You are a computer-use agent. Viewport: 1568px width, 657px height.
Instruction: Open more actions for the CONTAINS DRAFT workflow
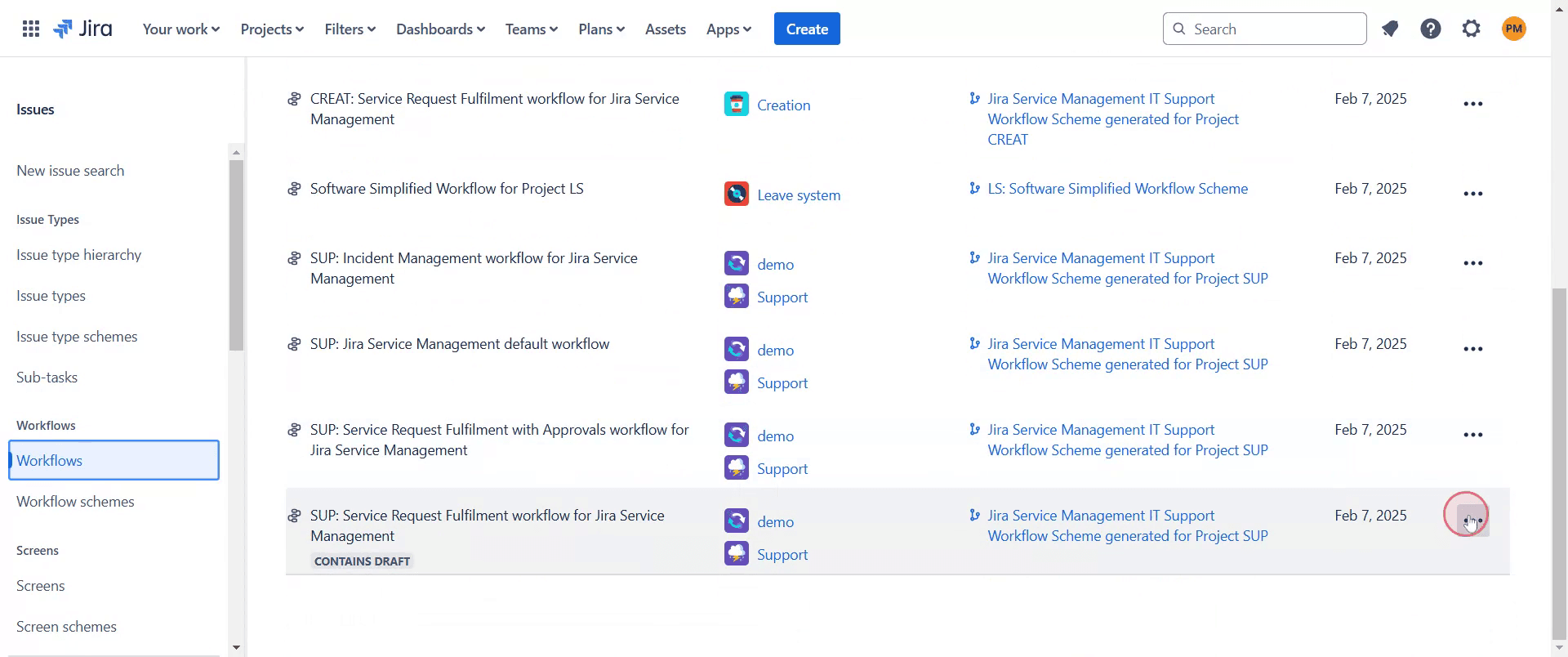click(x=1473, y=521)
